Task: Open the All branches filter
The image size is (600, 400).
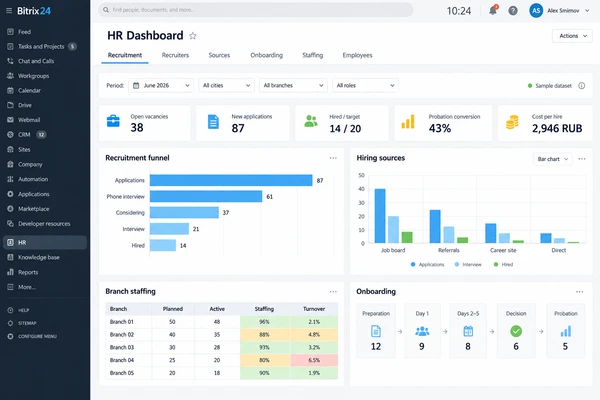Action: tap(293, 85)
